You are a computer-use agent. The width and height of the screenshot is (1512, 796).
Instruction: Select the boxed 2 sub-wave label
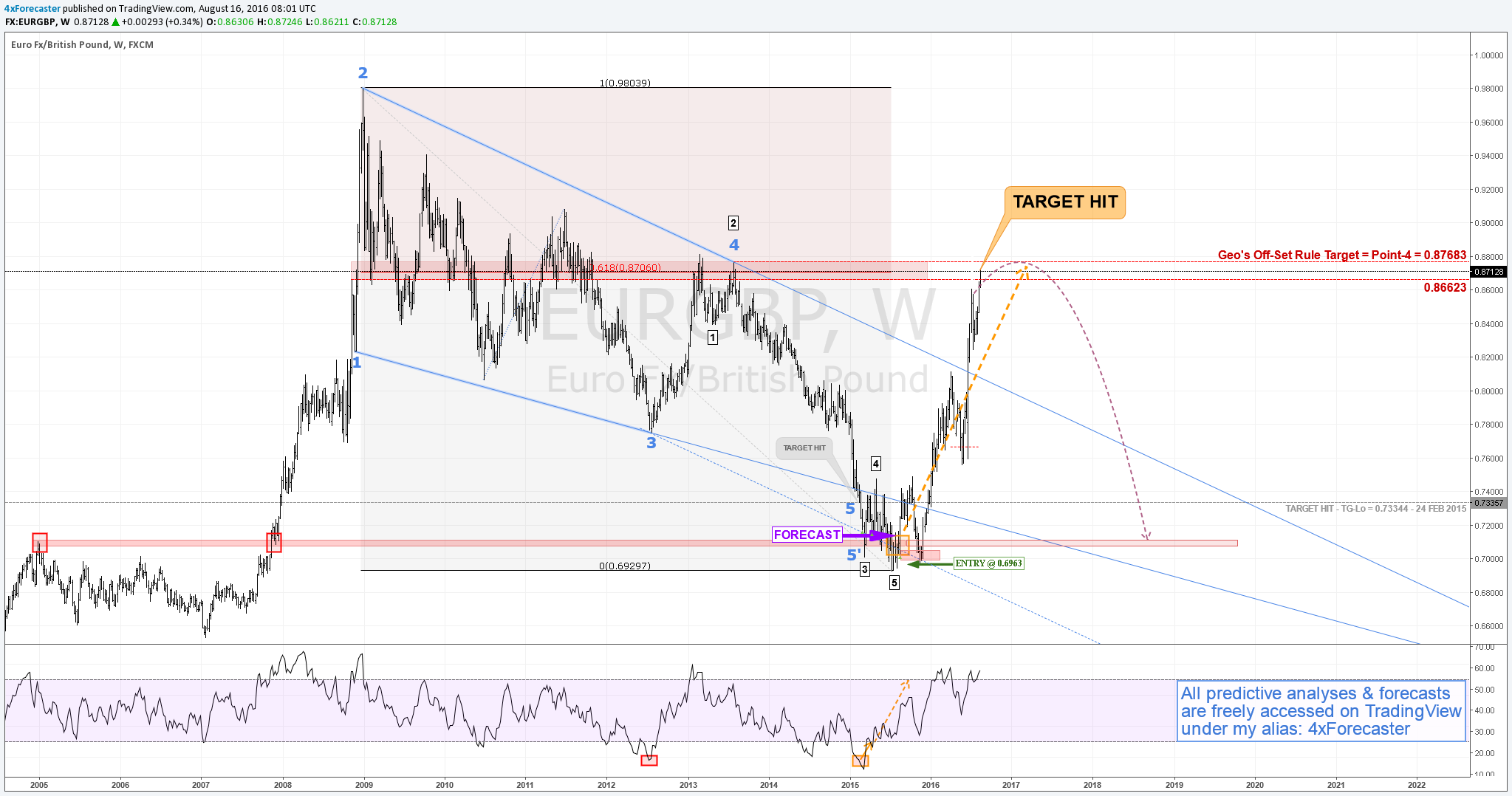click(733, 223)
